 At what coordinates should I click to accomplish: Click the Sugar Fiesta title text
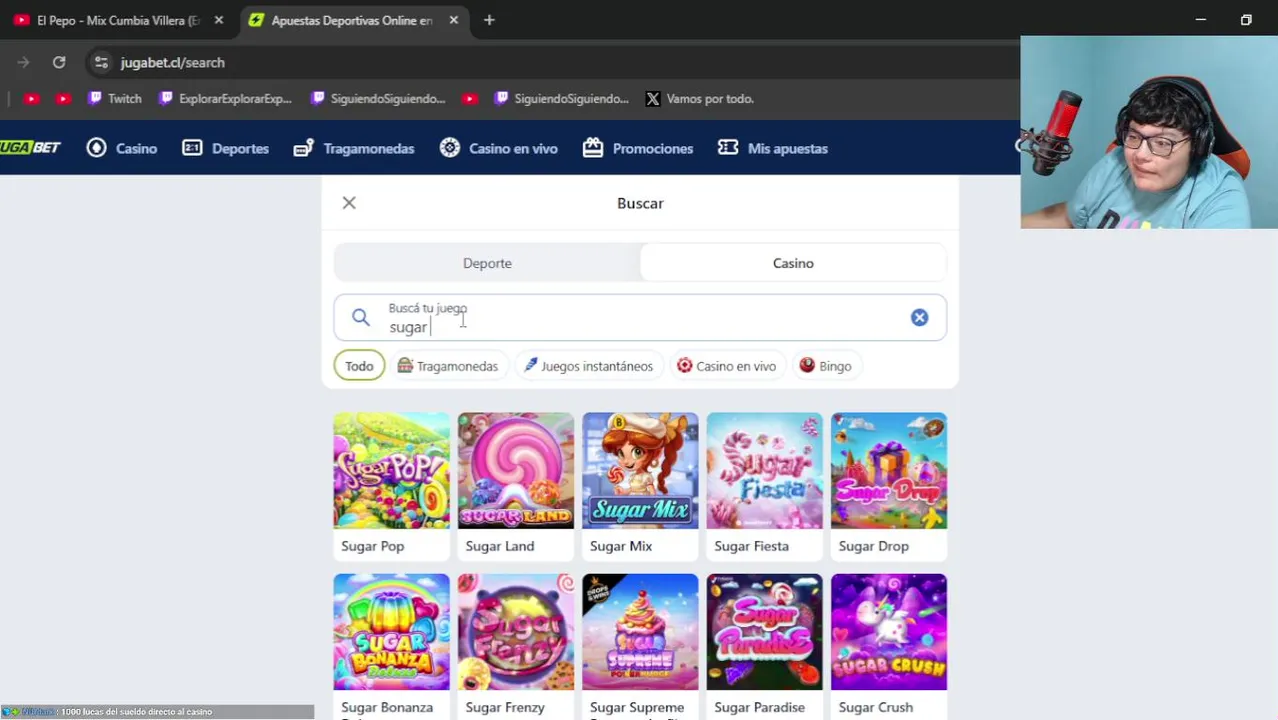tap(751, 546)
